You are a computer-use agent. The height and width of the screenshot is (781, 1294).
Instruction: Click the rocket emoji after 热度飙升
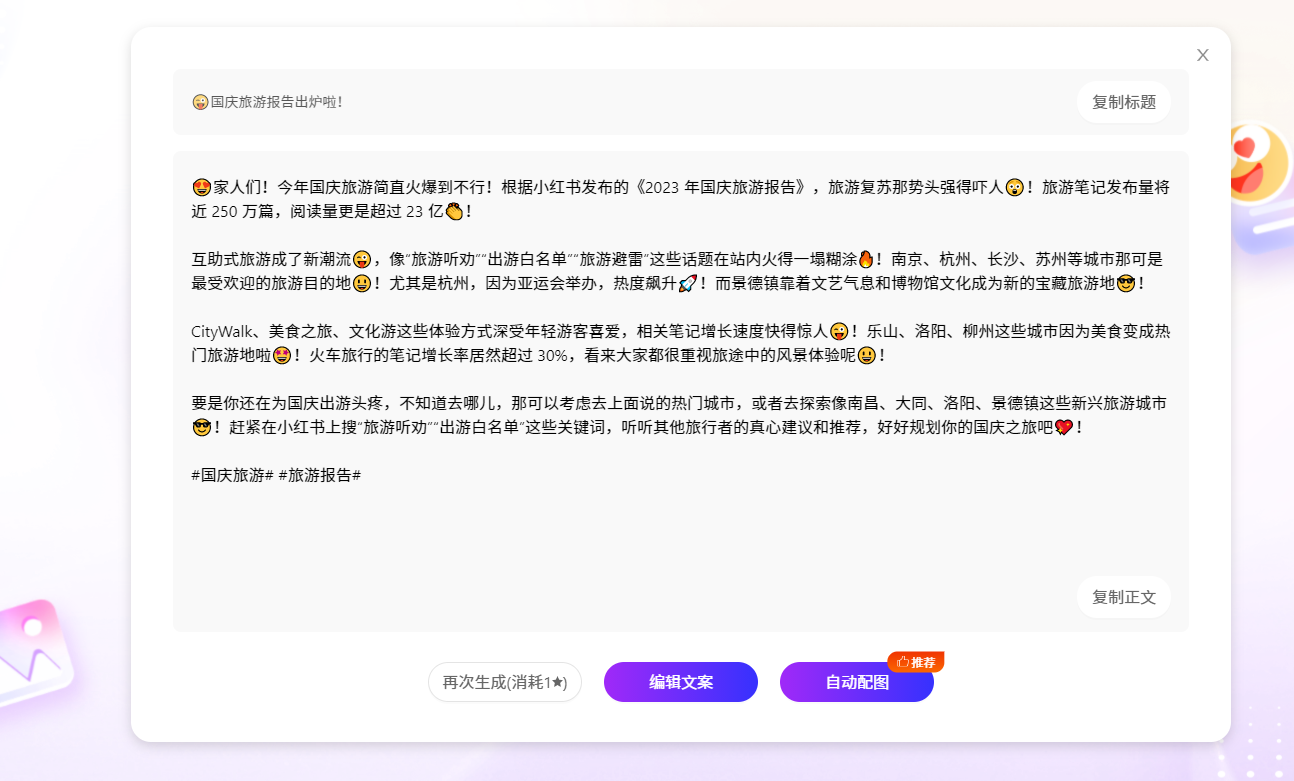tap(687, 284)
